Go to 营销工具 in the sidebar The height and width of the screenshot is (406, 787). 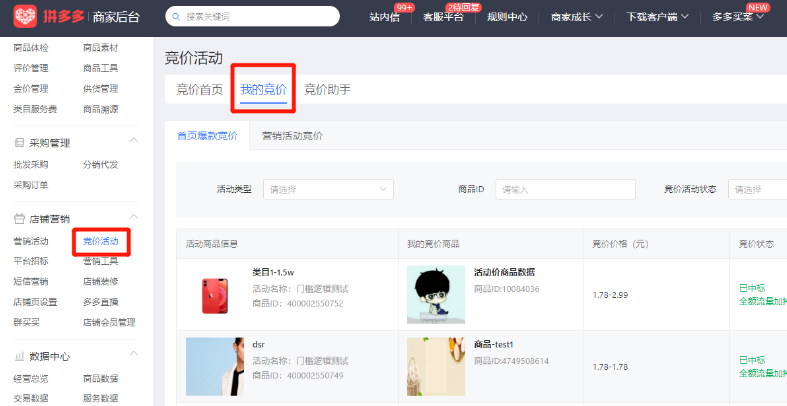pos(100,261)
